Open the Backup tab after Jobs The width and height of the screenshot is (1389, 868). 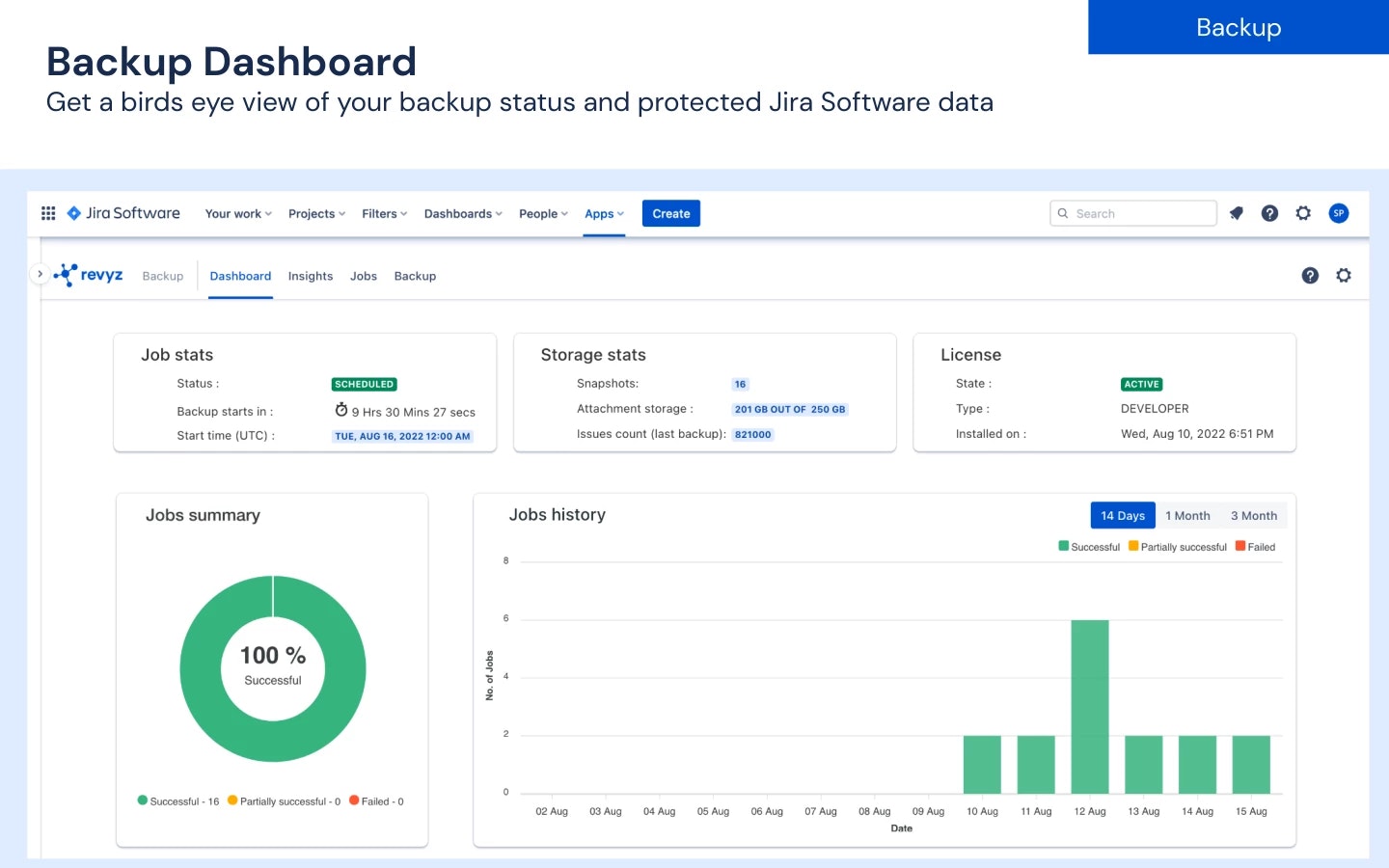click(415, 276)
